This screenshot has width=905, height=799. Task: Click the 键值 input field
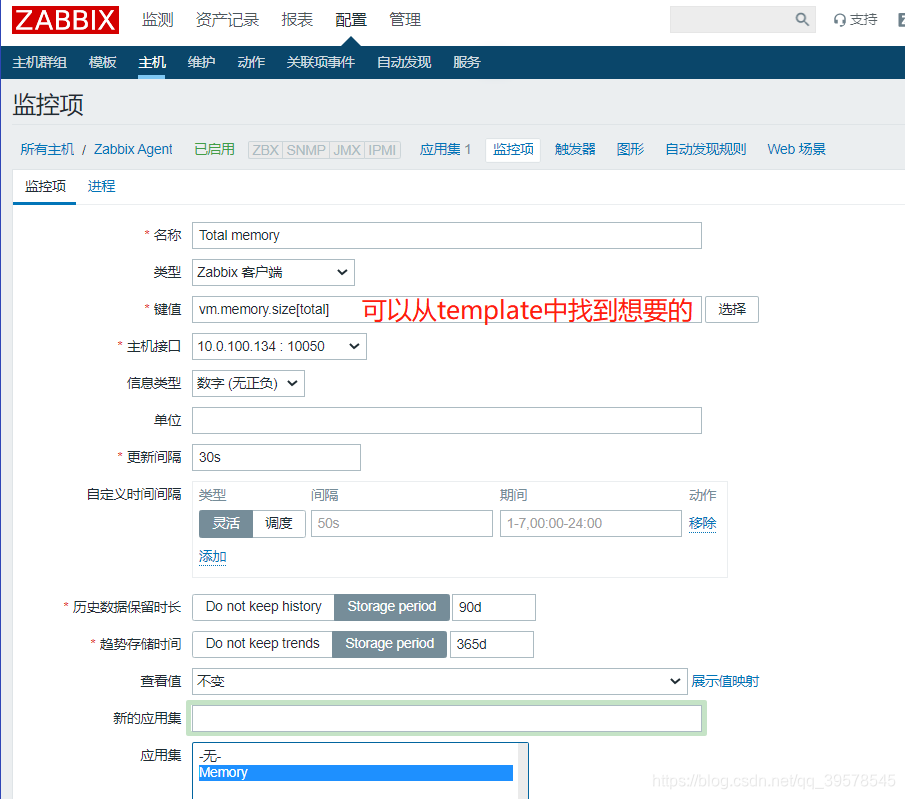(447, 309)
